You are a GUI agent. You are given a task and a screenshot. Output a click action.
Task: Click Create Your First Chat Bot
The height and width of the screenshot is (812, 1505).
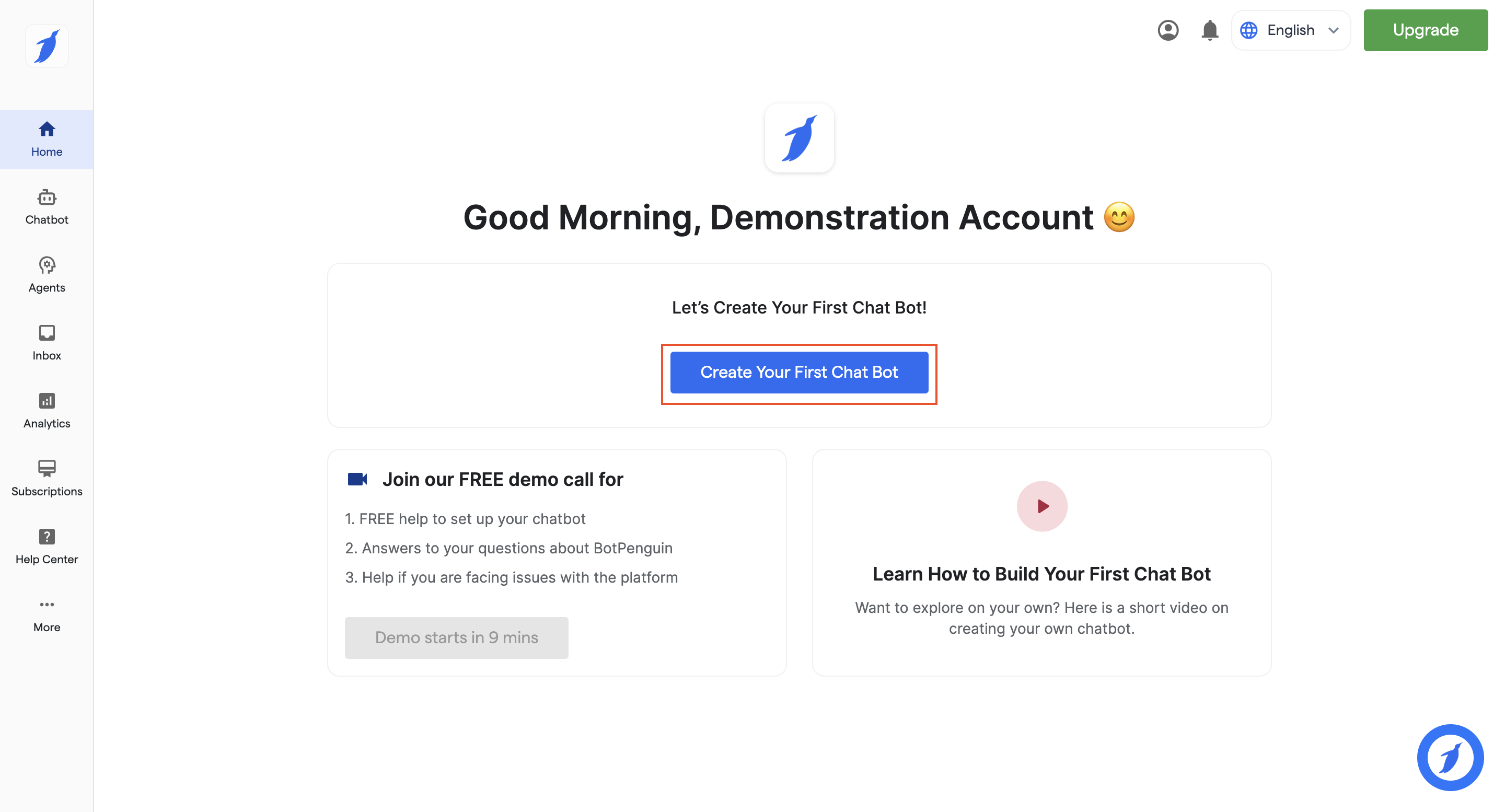798,372
